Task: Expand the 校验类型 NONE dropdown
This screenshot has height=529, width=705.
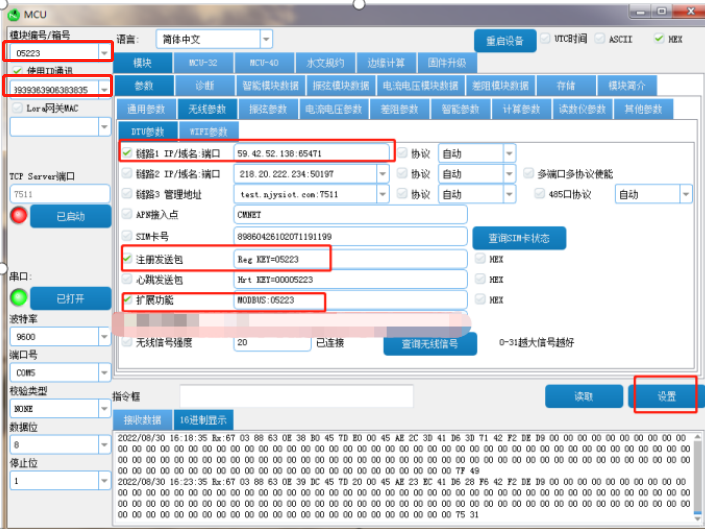Action: (x=100, y=408)
